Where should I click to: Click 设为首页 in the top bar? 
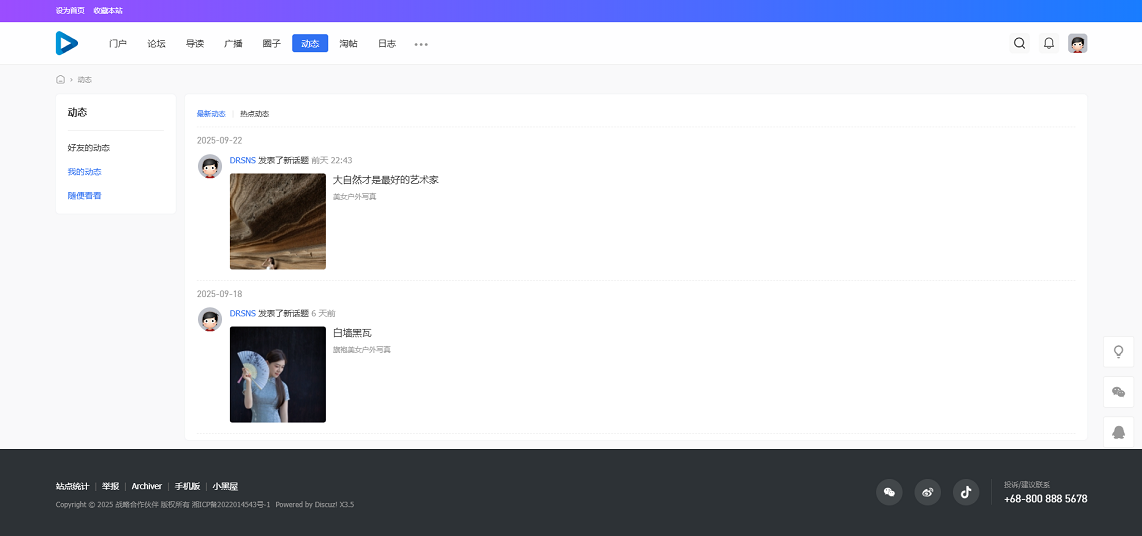click(x=70, y=10)
